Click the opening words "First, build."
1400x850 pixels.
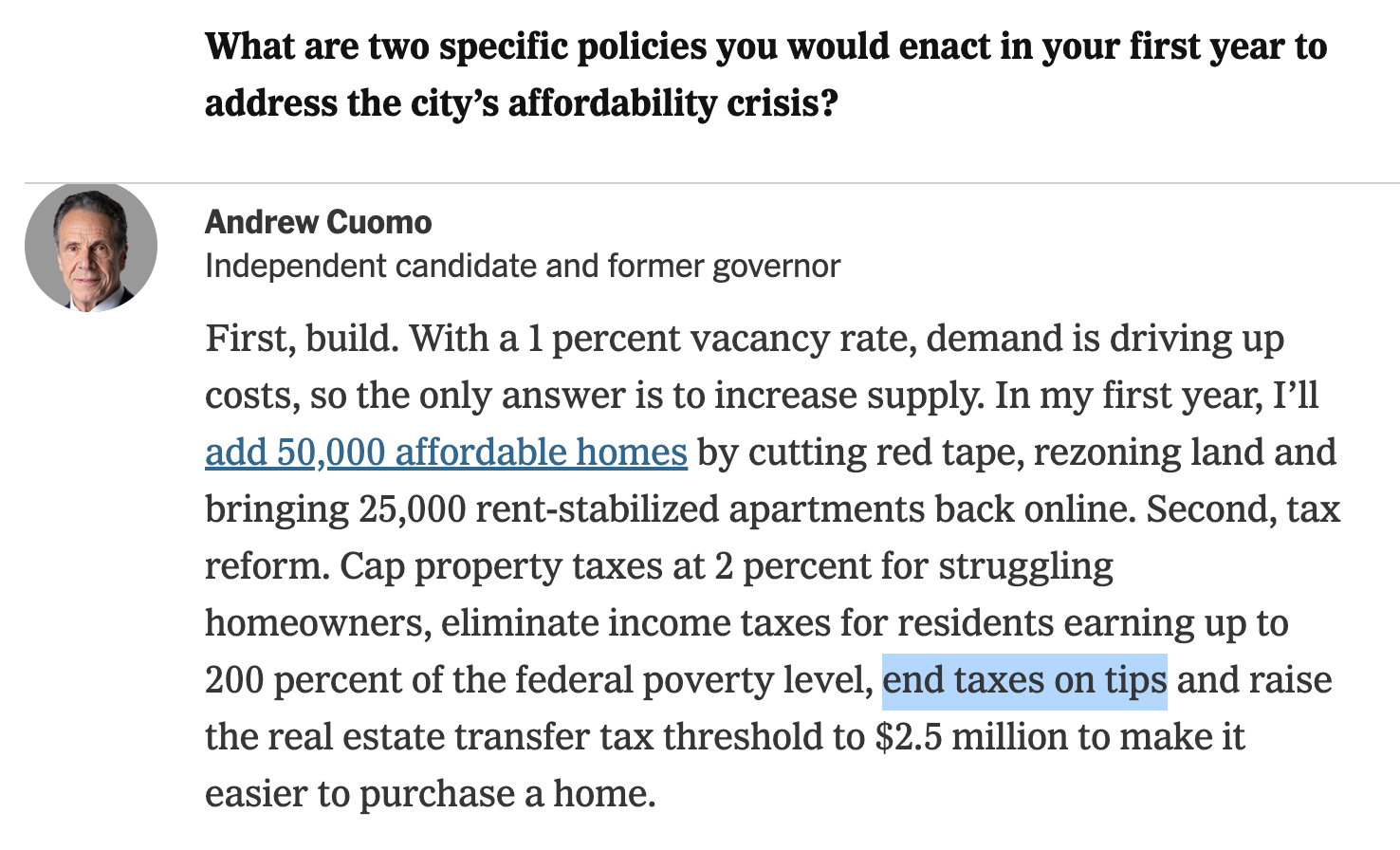point(302,339)
